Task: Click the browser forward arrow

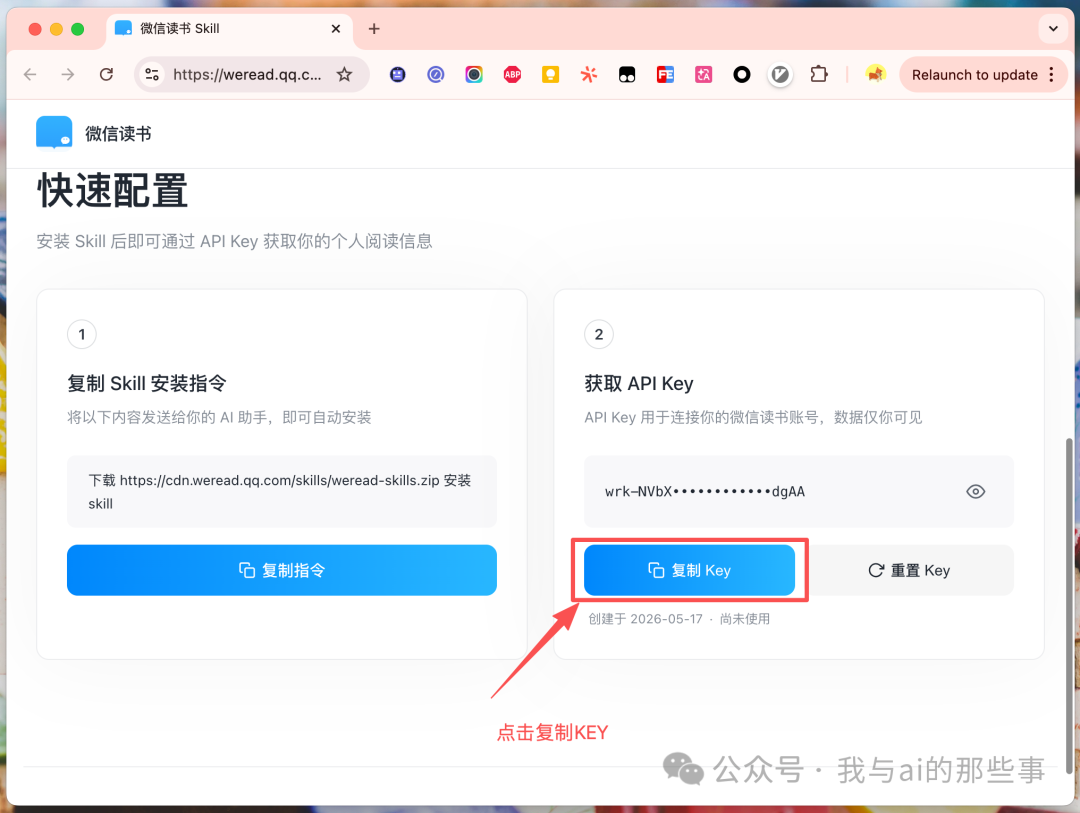Action: click(x=68, y=74)
